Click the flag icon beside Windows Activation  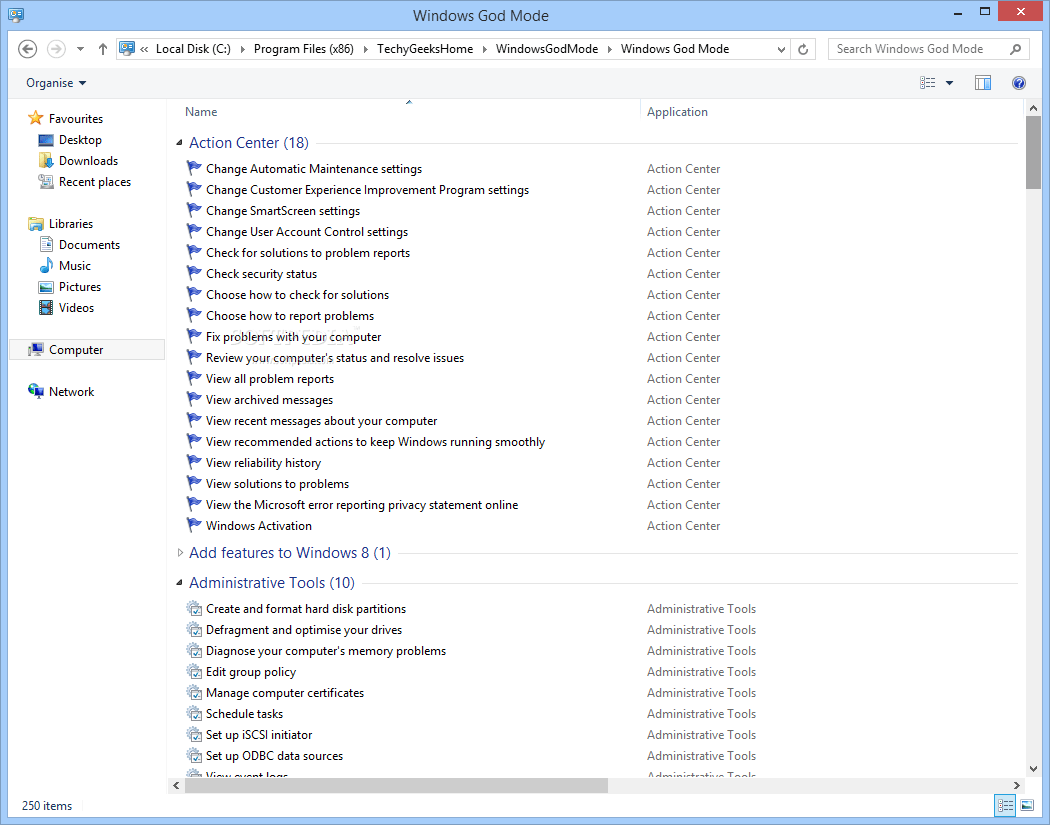(193, 525)
